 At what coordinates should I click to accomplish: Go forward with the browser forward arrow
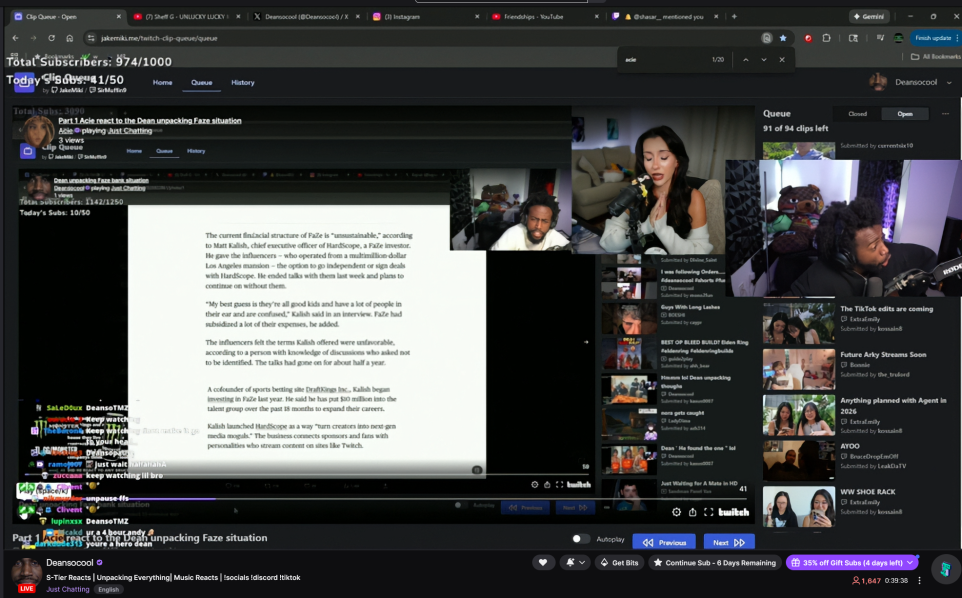33,38
